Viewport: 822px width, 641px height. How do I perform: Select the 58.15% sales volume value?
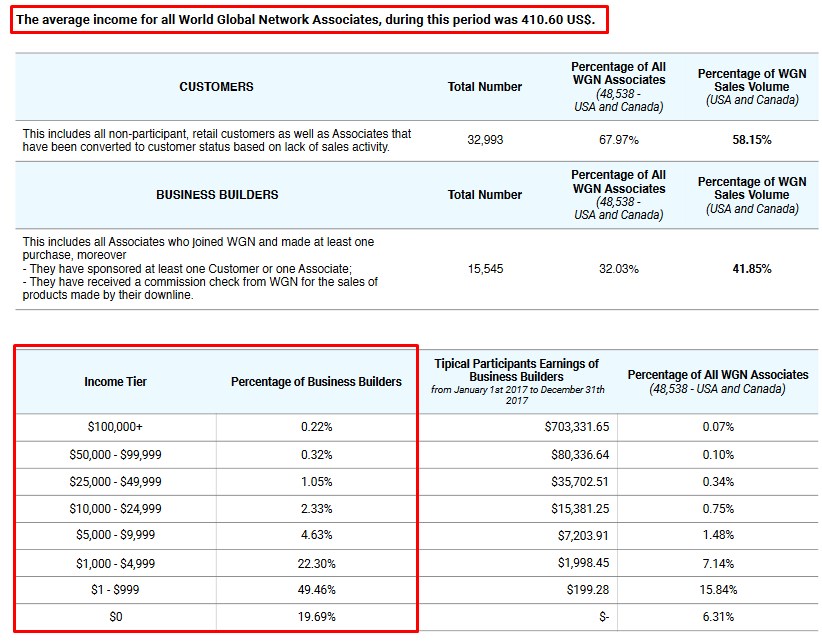coord(752,140)
